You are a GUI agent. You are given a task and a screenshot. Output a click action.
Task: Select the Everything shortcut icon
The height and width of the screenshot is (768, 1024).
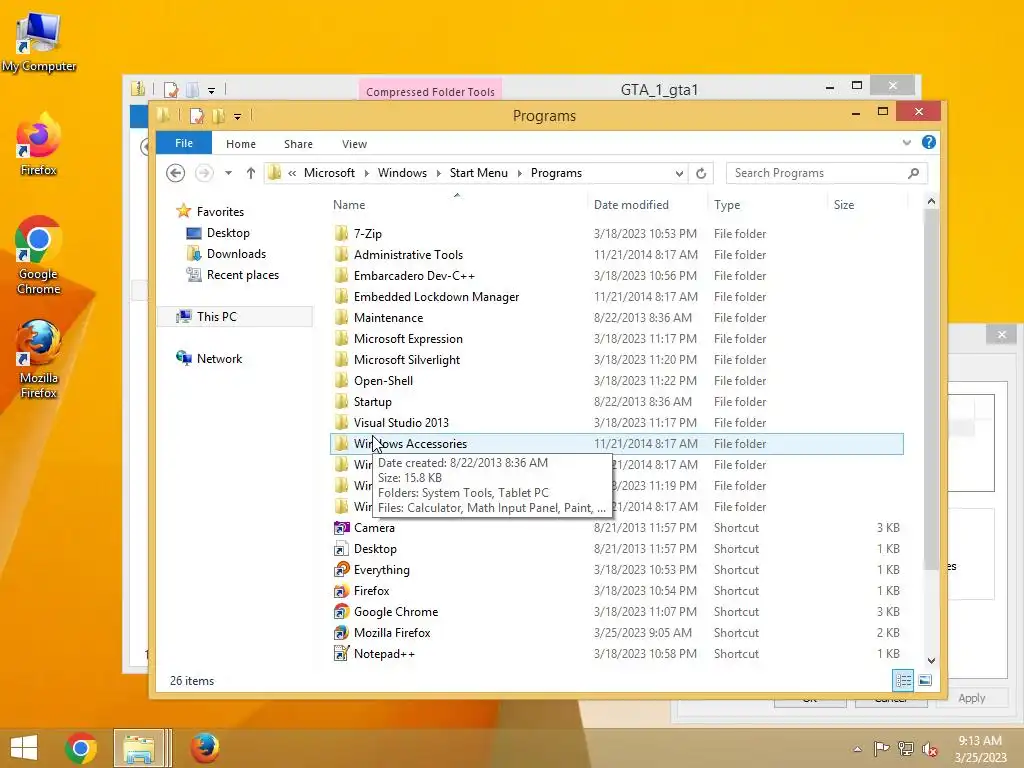click(341, 569)
